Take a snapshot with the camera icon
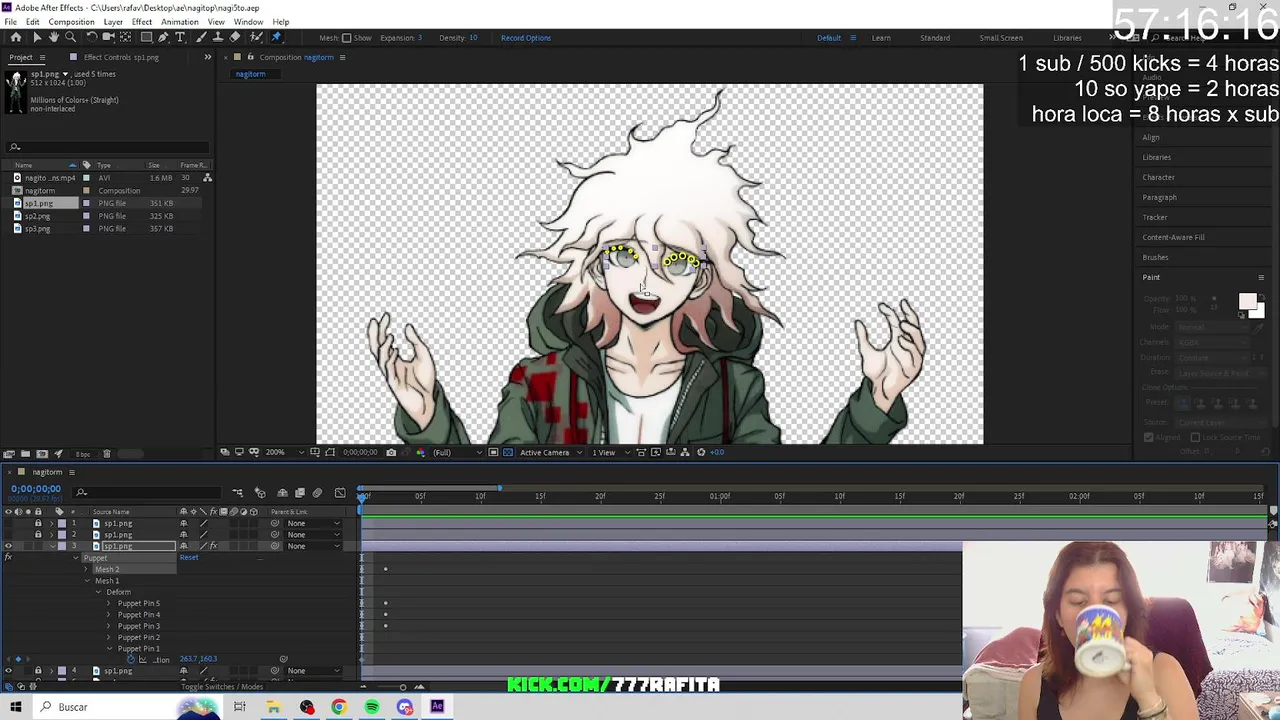The height and width of the screenshot is (720, 1280). [391, 452]
